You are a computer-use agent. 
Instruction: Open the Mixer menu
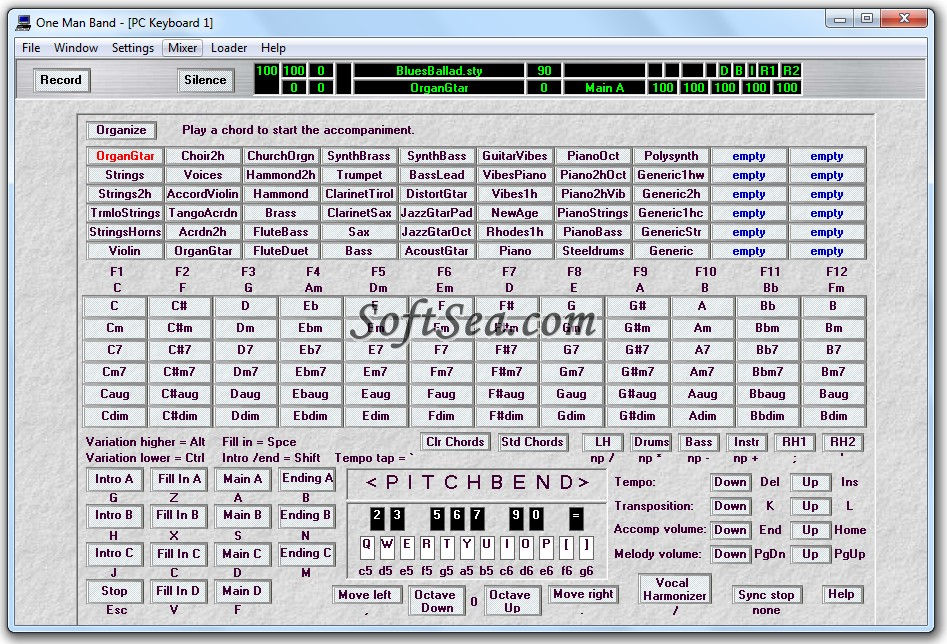pyautogui.click(x=182, y=48)
